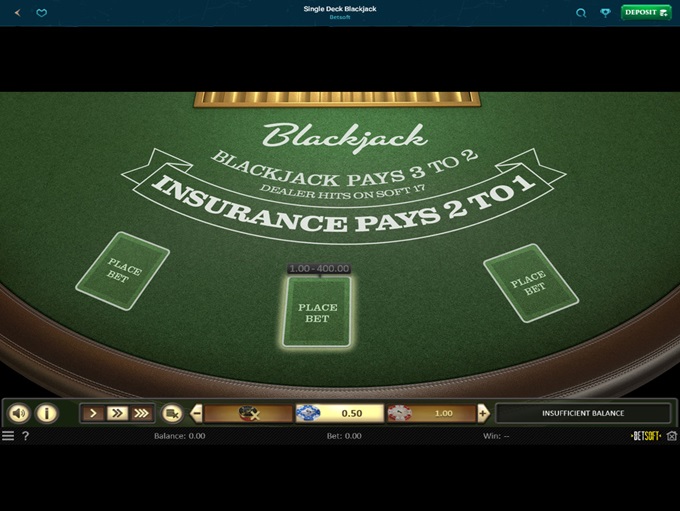Open search magnifier icon
The image size is (680, 511).
(581, 13)
